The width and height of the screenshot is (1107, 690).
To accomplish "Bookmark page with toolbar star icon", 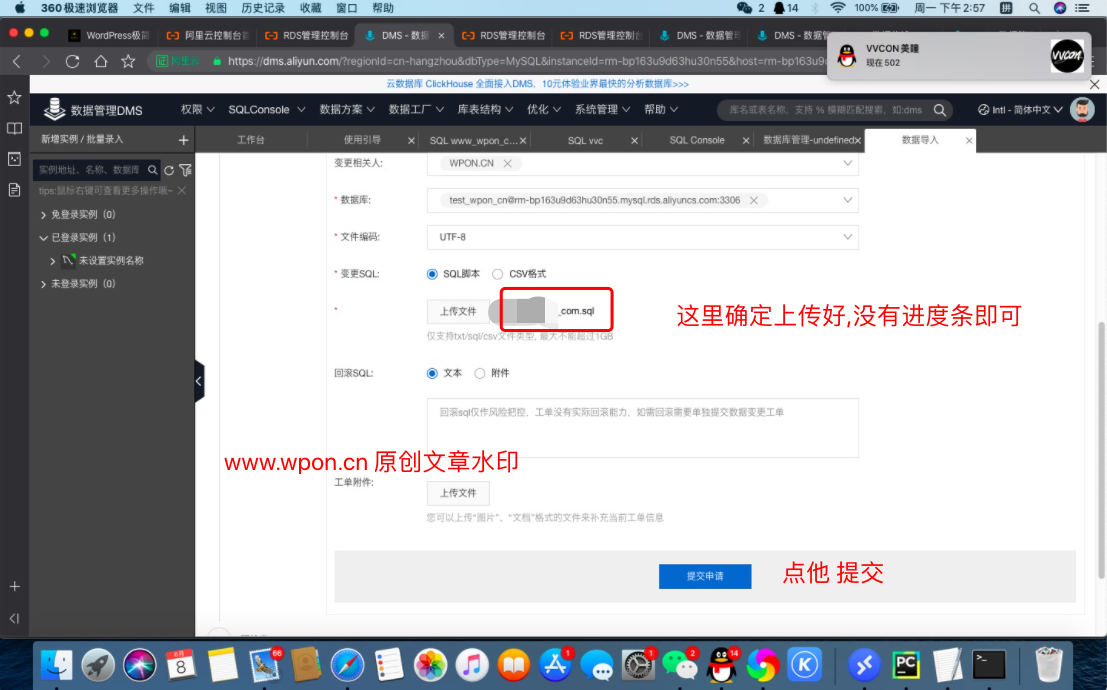I will (128, 61).
